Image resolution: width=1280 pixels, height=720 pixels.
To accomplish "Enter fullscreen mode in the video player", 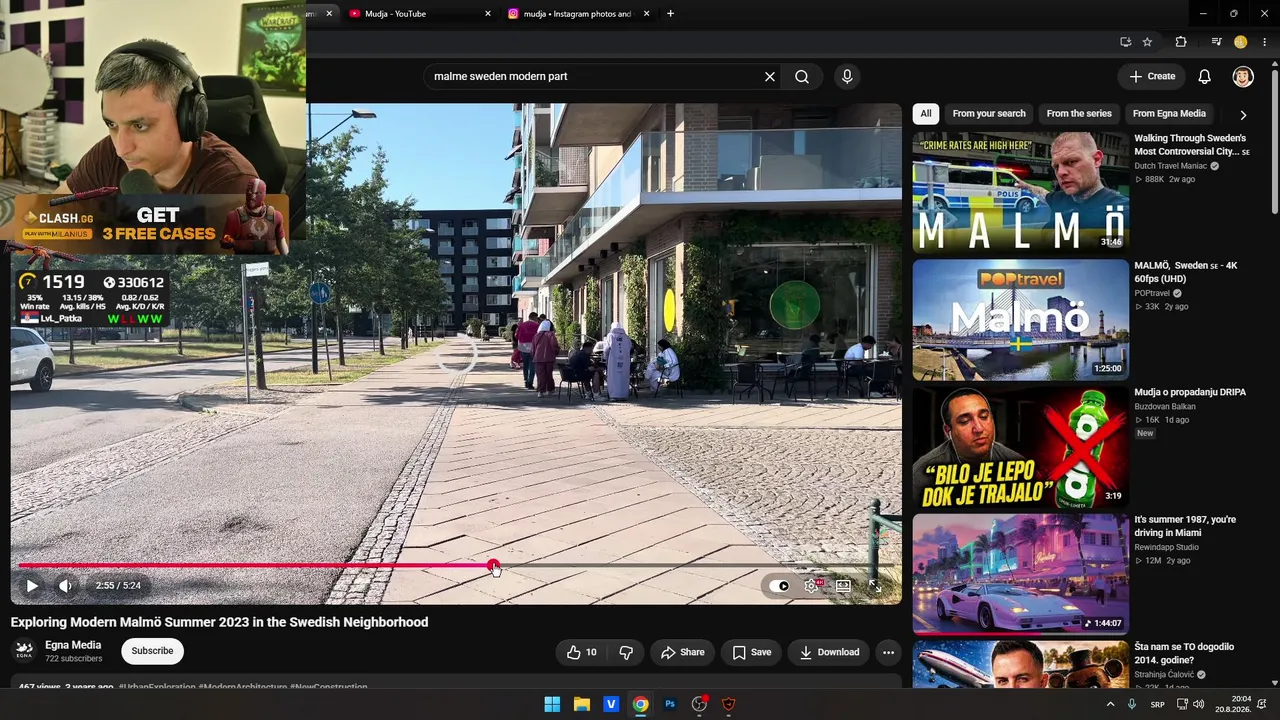I will 875,586.
